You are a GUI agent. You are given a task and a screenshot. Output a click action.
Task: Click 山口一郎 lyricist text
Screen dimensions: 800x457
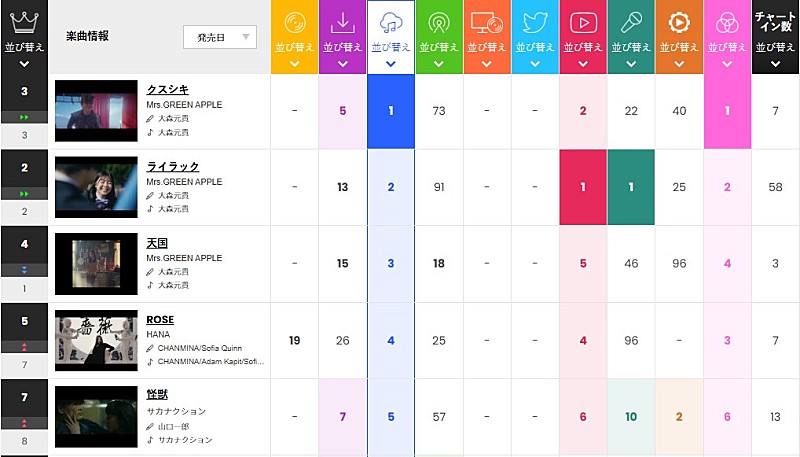[x=173, y=426]
